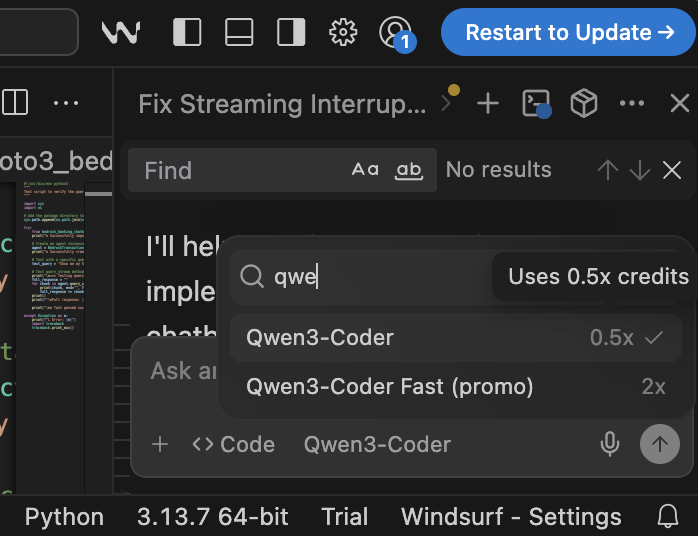Toggle Match Whole Word in Find bar
Screen dimensions: 698x536
click(409, 171)
